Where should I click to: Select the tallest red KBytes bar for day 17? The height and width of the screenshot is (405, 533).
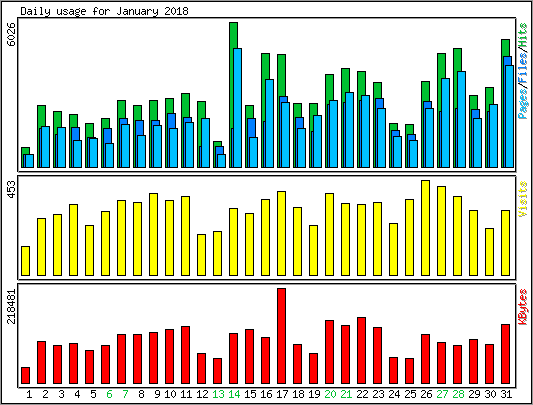pos(281,336)
